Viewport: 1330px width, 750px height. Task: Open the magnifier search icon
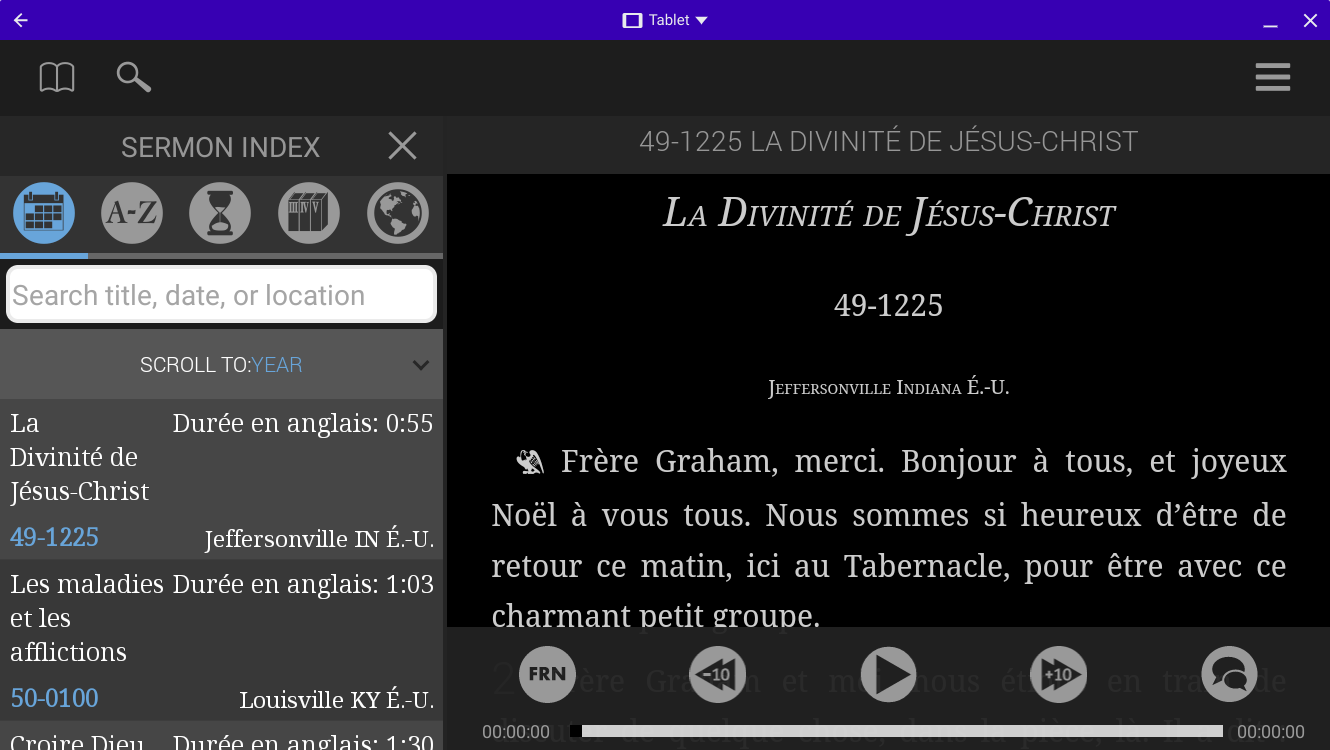tap(134, 77)
